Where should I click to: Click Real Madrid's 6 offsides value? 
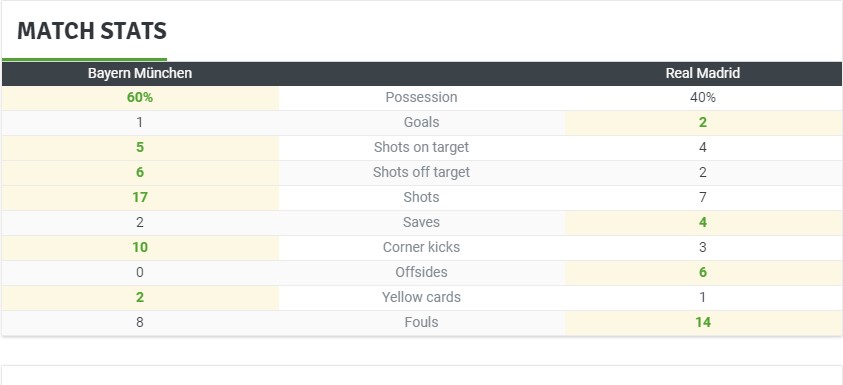click(x=703, y=272)
